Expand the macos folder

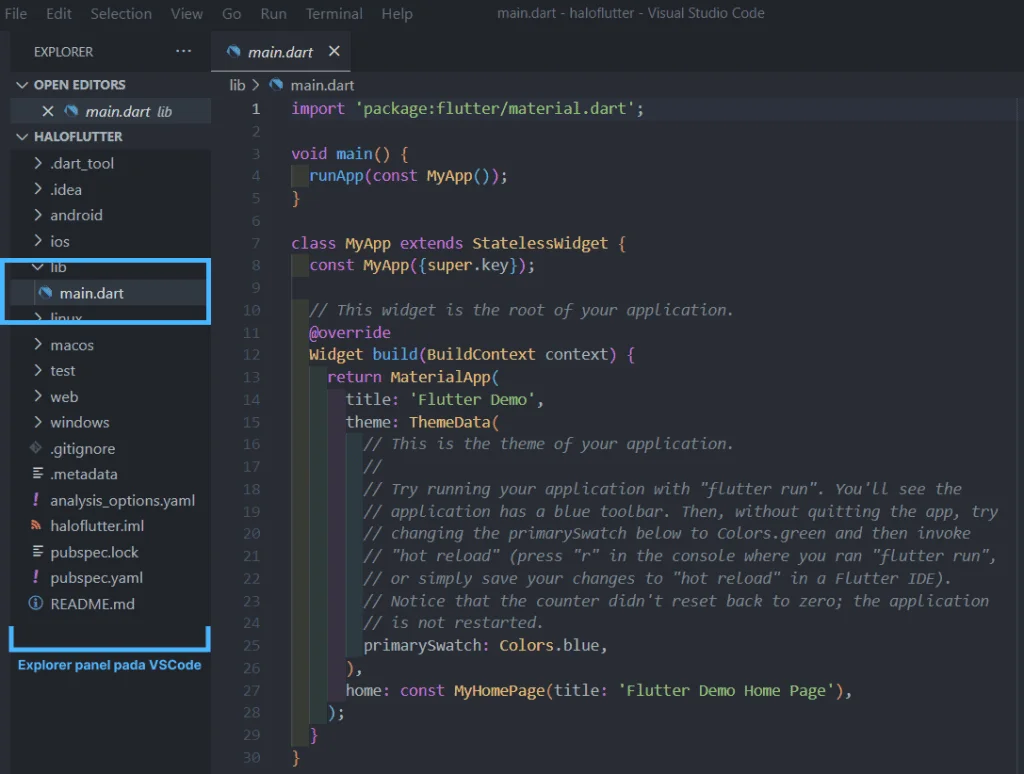pyautogui.click(x=72, y=345)
